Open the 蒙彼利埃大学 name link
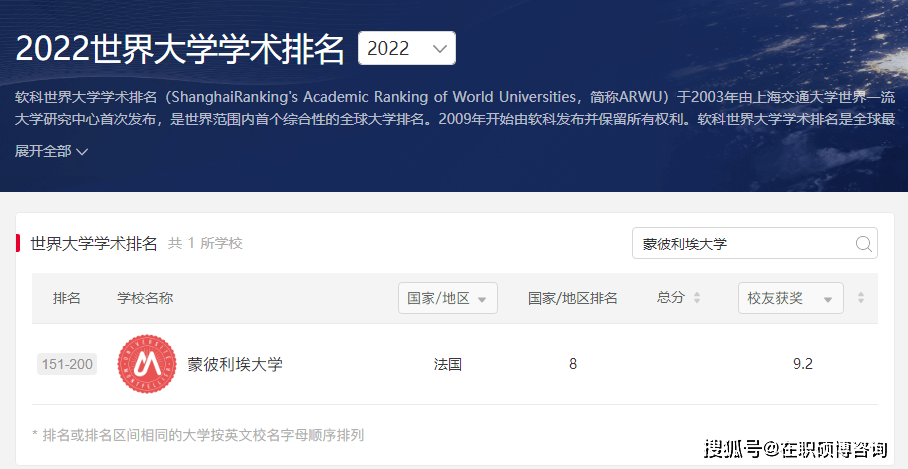908x469 pixels. [x=235, y=364]
